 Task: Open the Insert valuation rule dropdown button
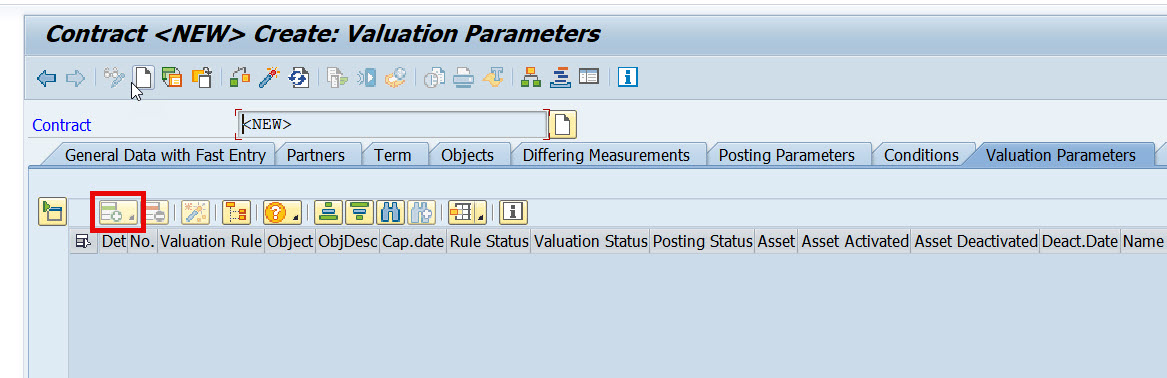[118, 213]
